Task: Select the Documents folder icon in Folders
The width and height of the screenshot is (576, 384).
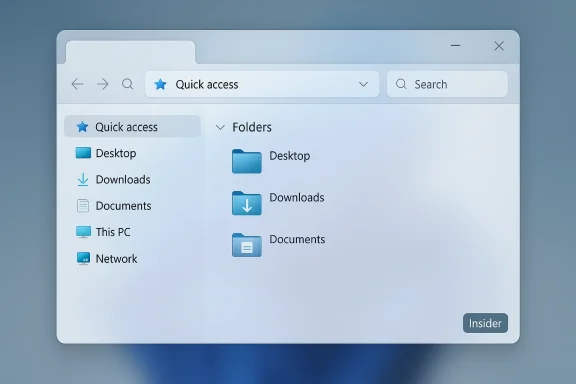Action: [246, 245]
